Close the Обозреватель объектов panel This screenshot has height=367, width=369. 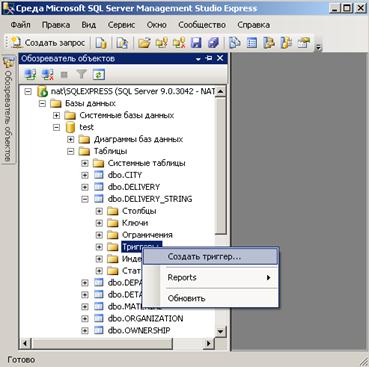coord(220,58)
